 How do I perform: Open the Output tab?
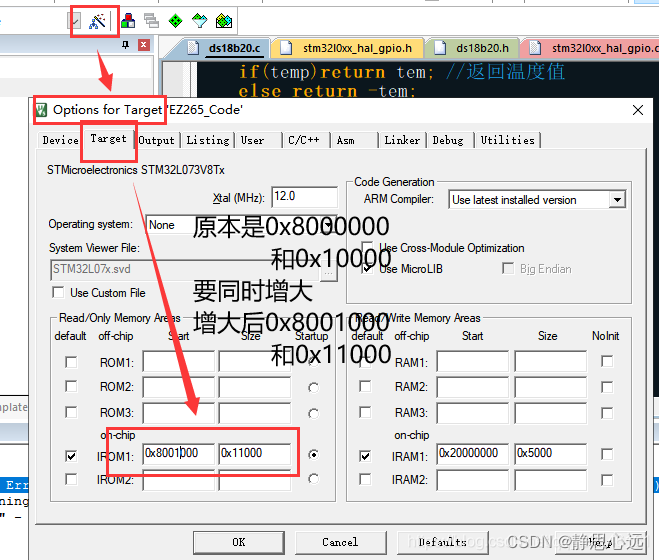(156, 140)
